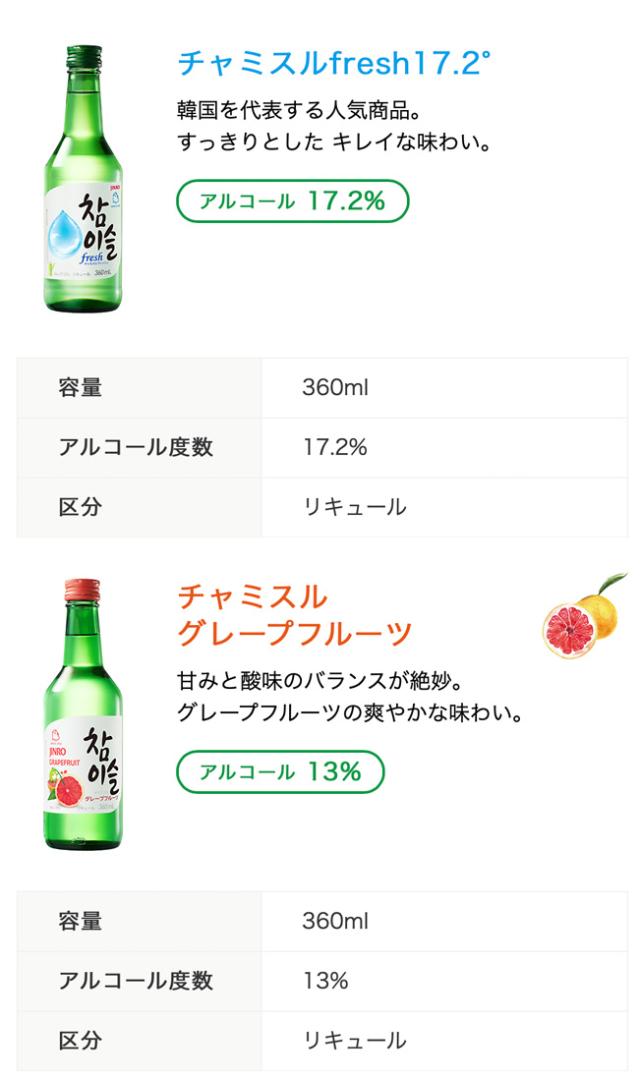
Task: Click 360ml value in the grapefruit product table
Action: tap(335, 921)
